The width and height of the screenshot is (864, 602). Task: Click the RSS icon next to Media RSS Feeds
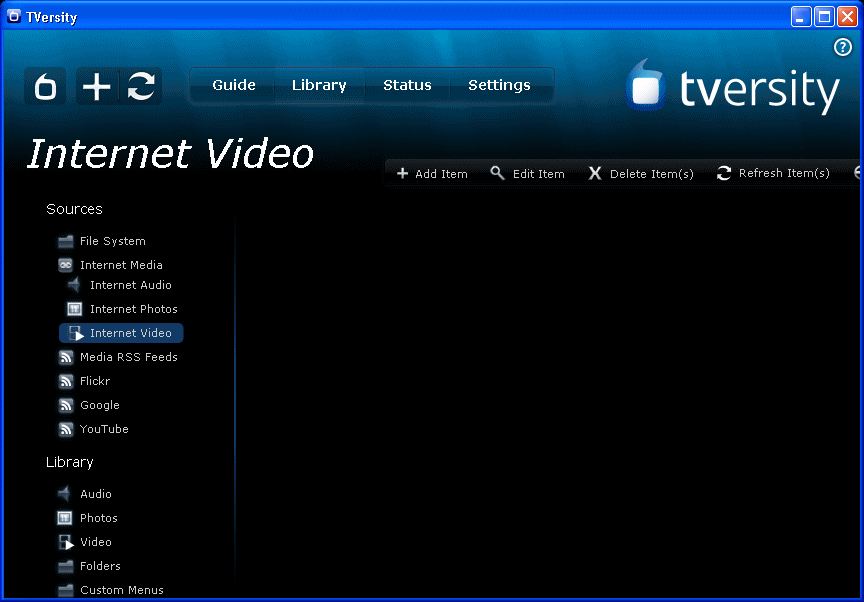point(66,357)
